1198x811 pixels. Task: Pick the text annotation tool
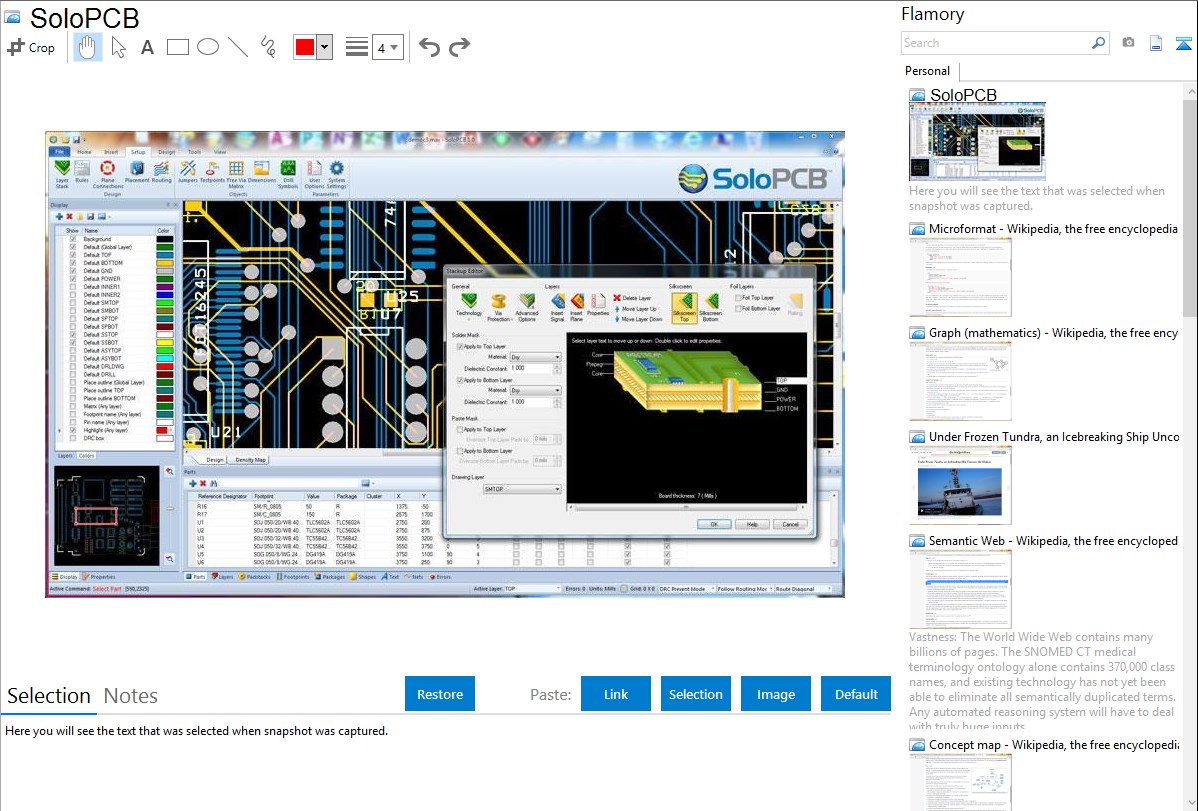coord(147,47)
